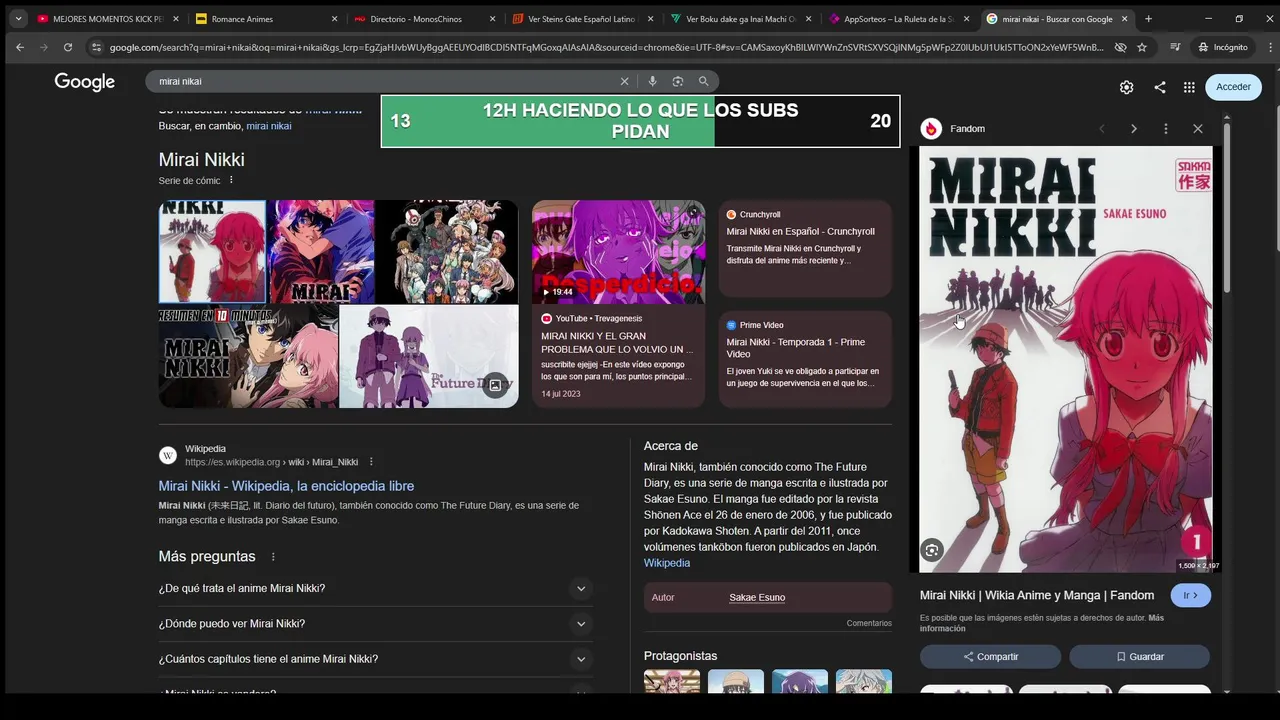The height and width of the screenshot is (720, 1280).
Task: Switch to the Romance Animes tab
Action: 266,18
